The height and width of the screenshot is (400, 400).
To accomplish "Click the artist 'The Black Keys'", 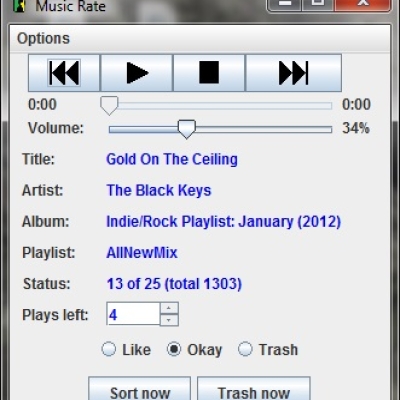I will [159, 191].
